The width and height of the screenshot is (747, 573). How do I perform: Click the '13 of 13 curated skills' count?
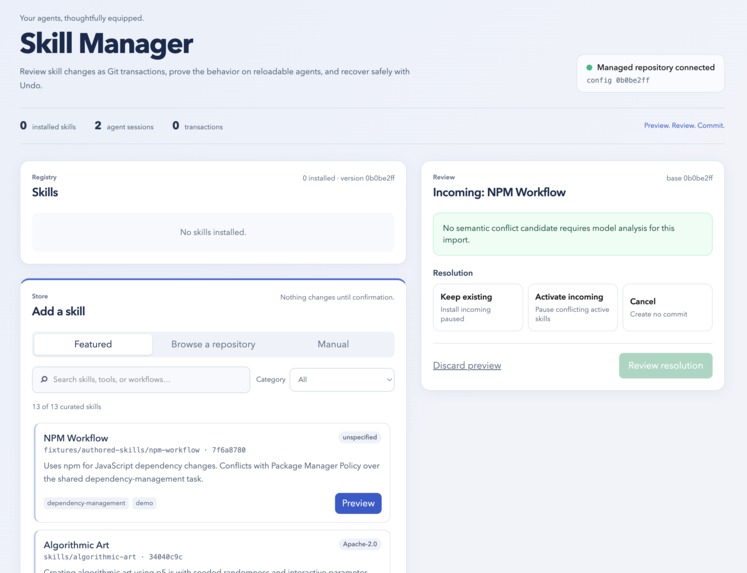coord(67,407)
